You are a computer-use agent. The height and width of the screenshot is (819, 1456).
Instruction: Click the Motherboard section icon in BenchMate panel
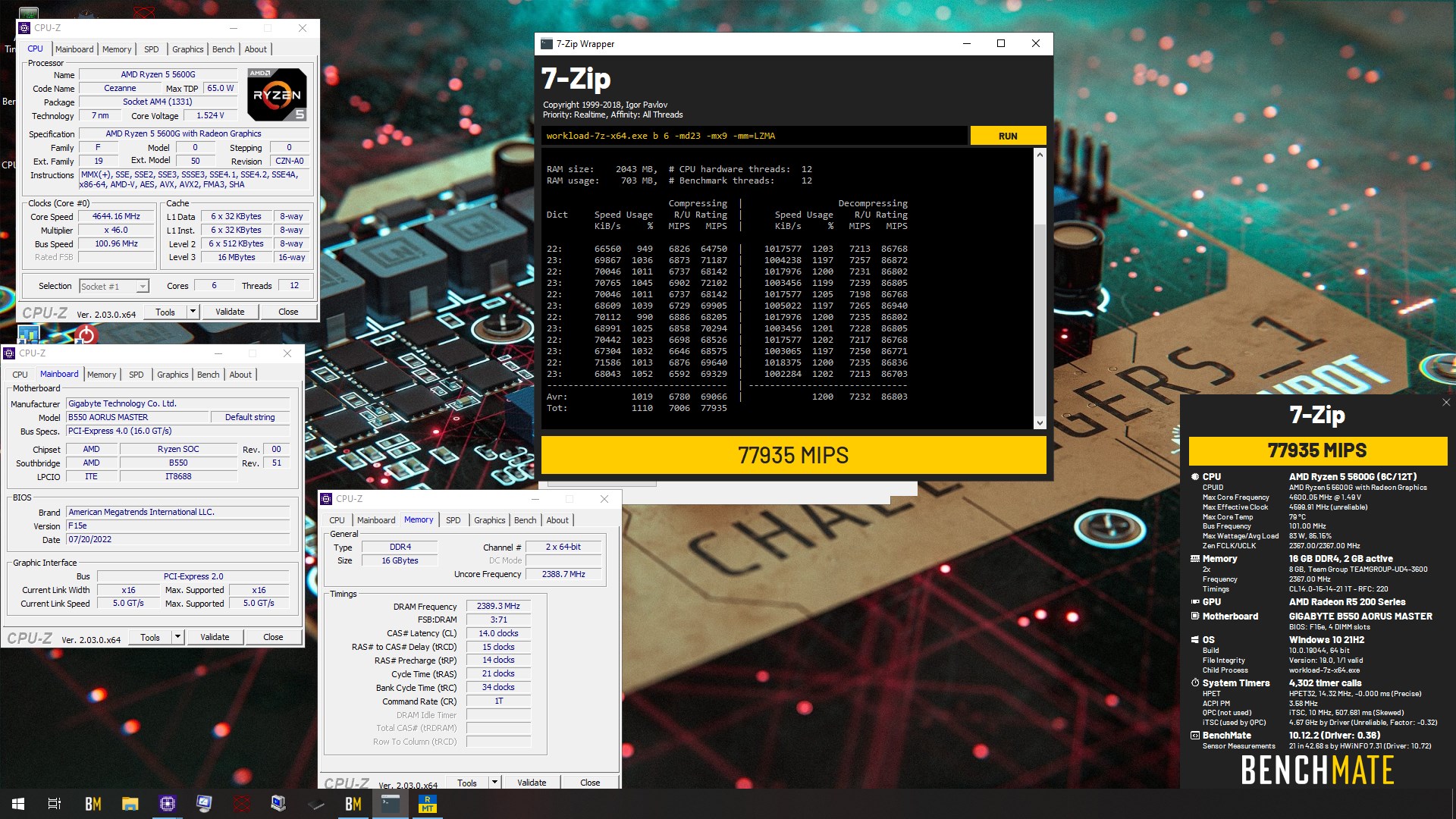(x=1195, y=617)
